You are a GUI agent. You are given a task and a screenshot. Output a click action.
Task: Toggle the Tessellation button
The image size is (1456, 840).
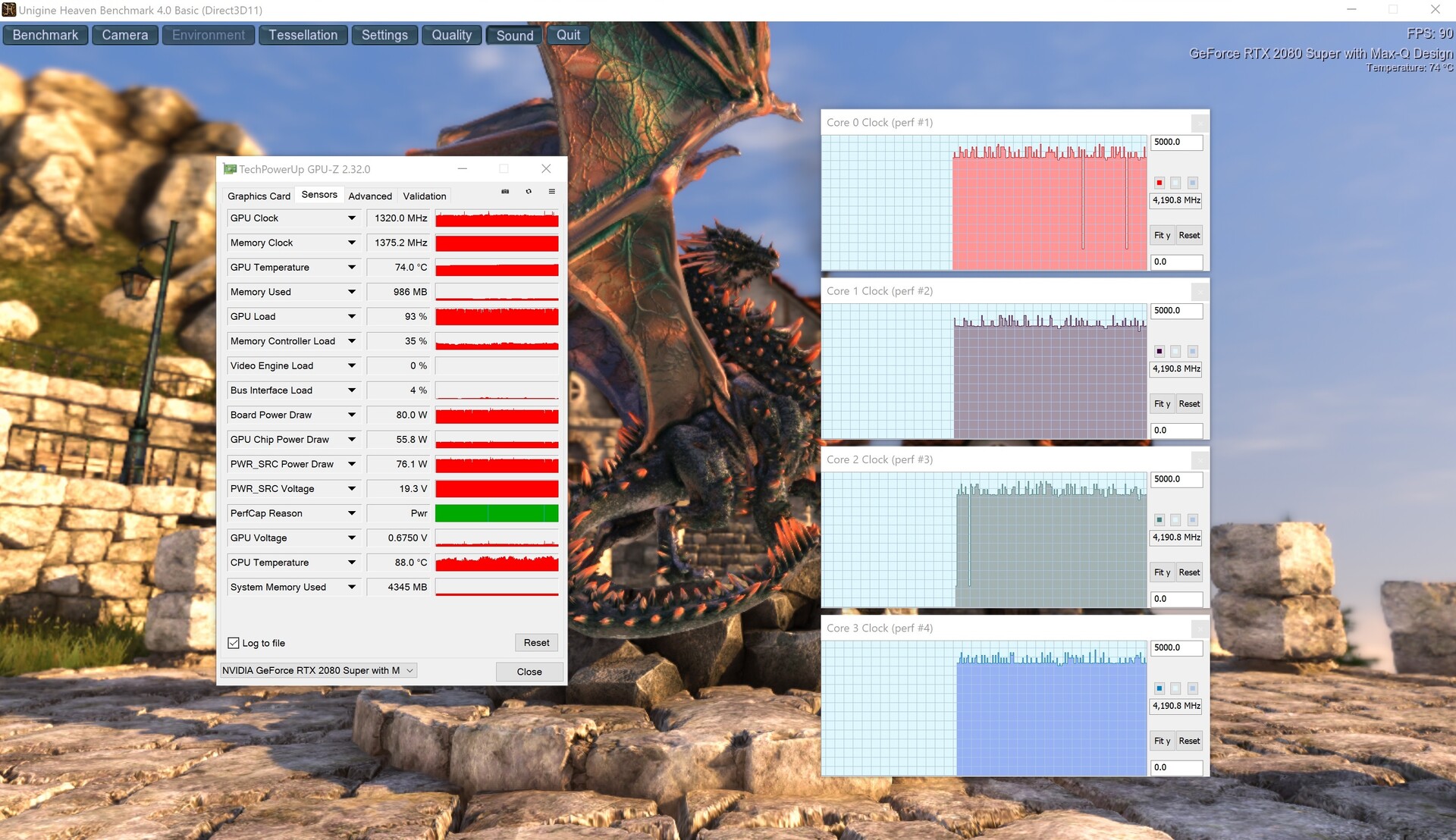click(x=303, y=36)
